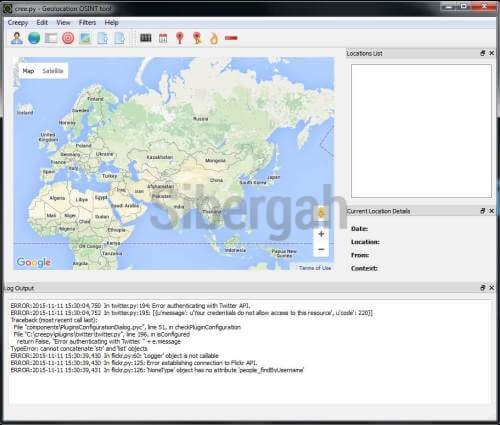Float the Log Output panel
The width and height of the screenshot is (500, 425).
click(x=483, y=288)
